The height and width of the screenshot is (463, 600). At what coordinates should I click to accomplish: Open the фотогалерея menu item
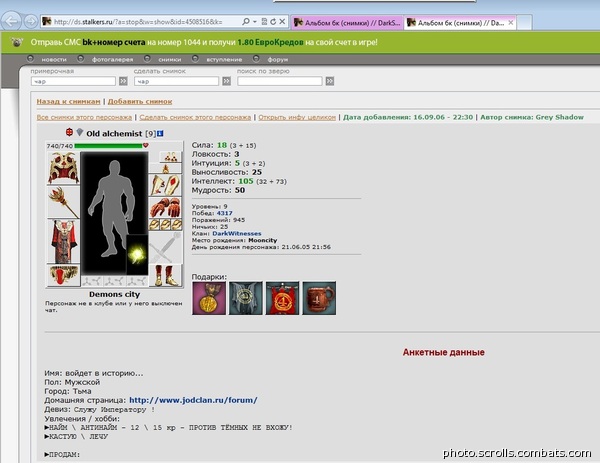pyautogui.click(x=112, y=59)
